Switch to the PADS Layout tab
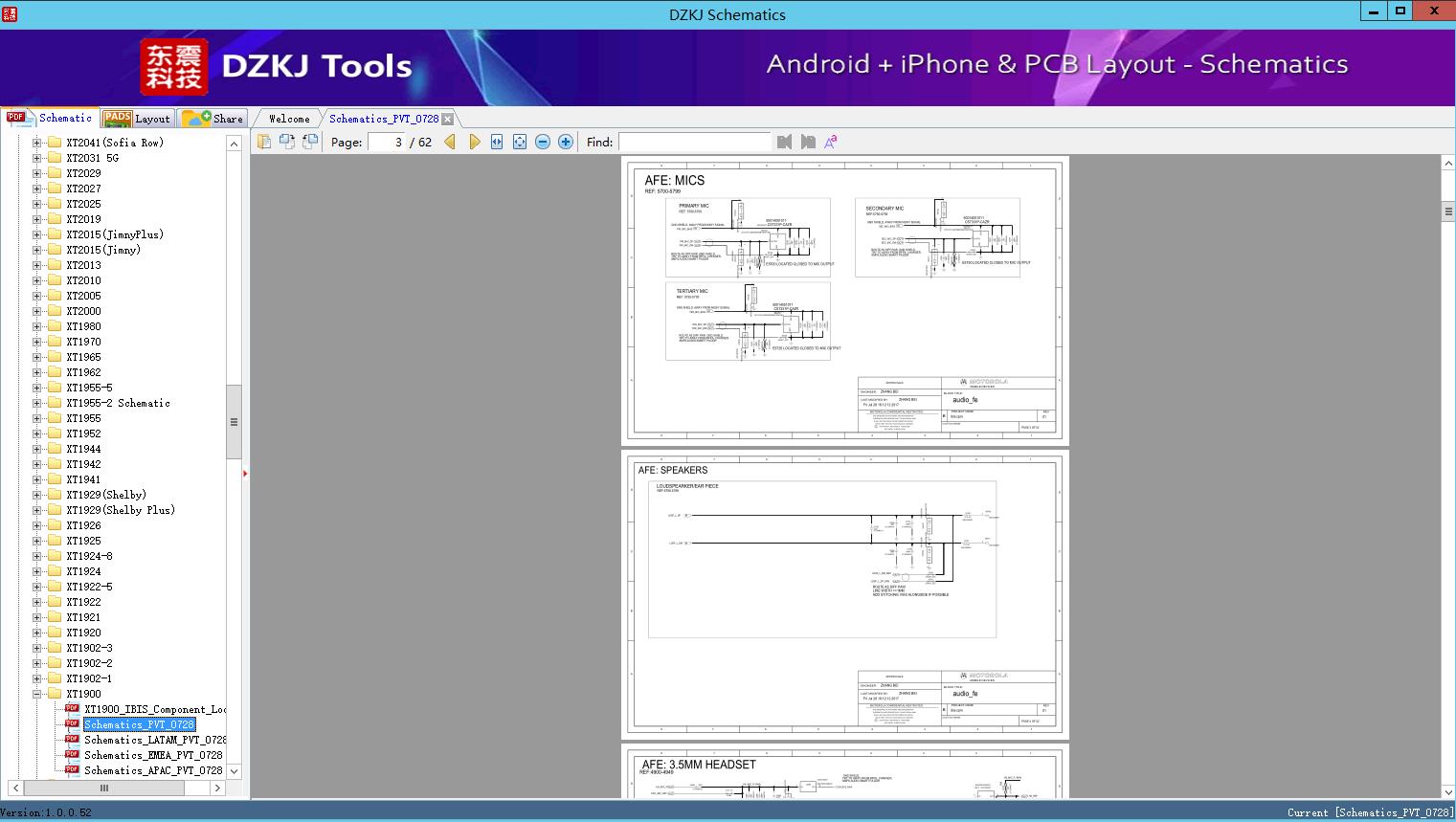Viewport: 1456px width, 822px height. [137, 118]
